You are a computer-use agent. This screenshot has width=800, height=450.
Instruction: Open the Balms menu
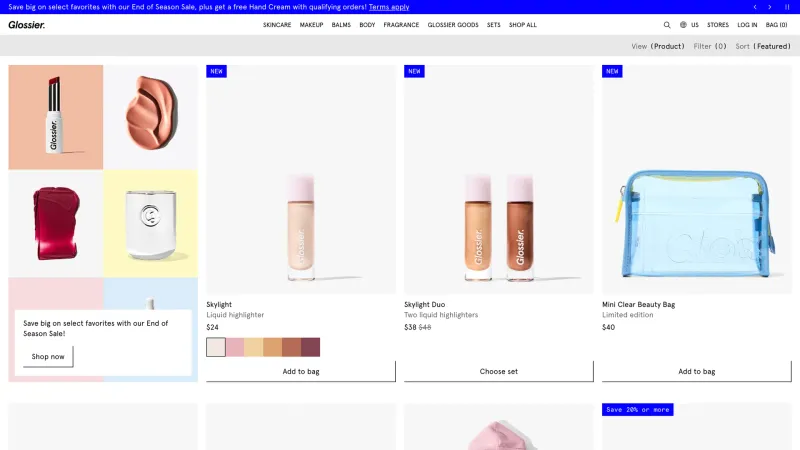341,24
